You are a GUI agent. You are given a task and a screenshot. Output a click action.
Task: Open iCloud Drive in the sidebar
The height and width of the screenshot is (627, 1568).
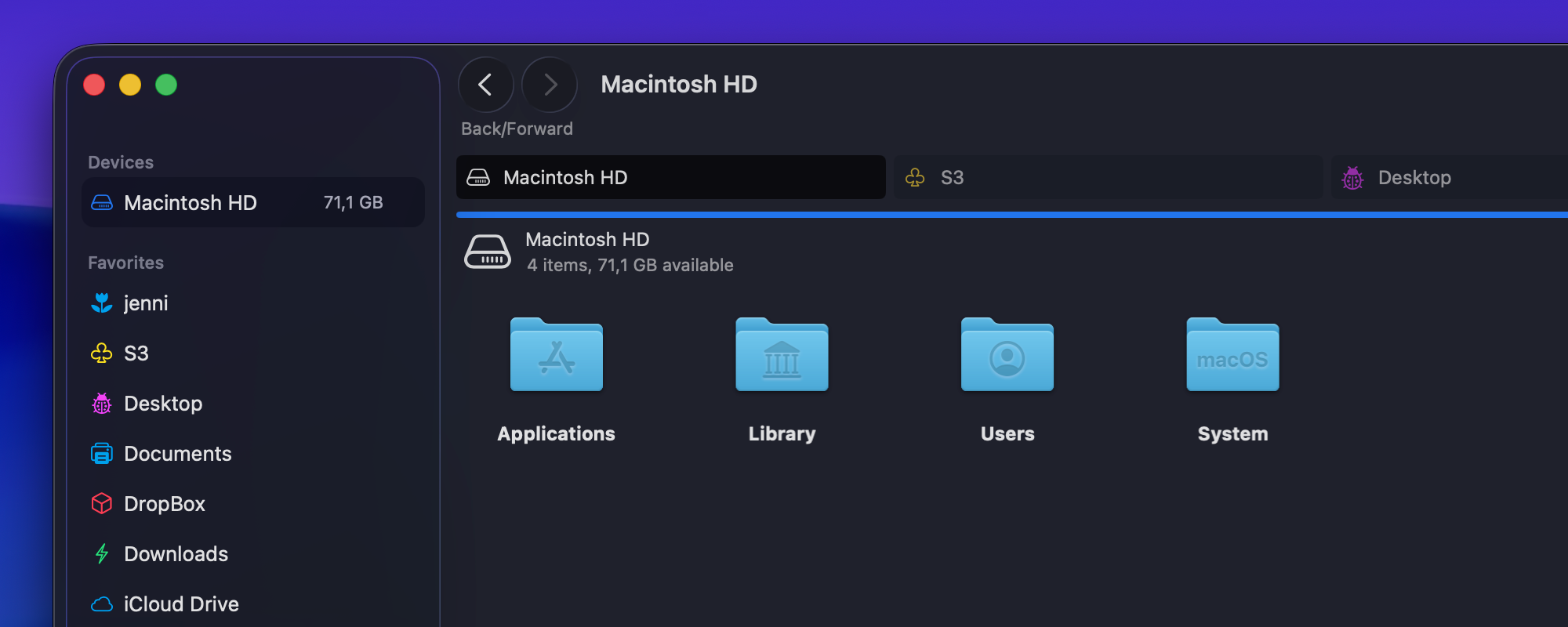coord(253,604)
